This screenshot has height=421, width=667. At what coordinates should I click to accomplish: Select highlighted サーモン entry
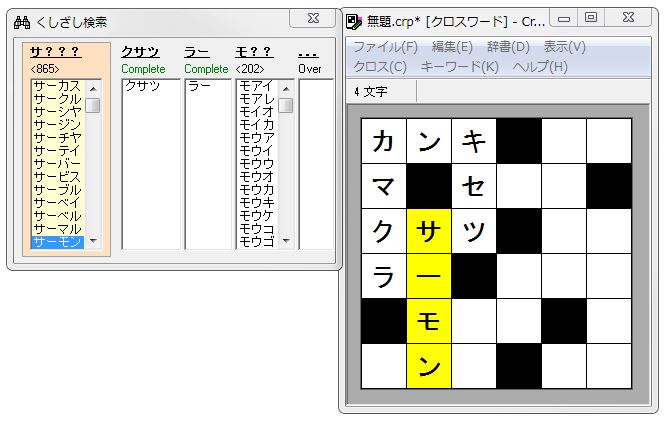(57, 242)
